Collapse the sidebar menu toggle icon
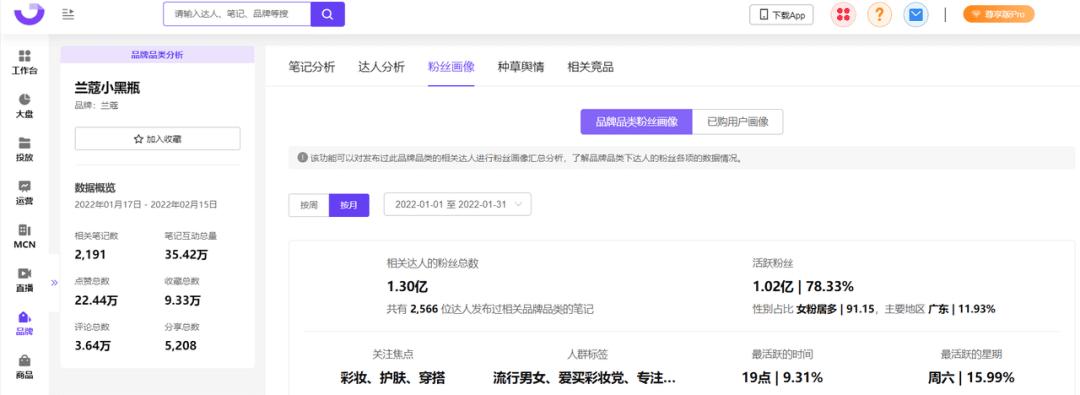The image size is (1080, 395). pos(68,14)
